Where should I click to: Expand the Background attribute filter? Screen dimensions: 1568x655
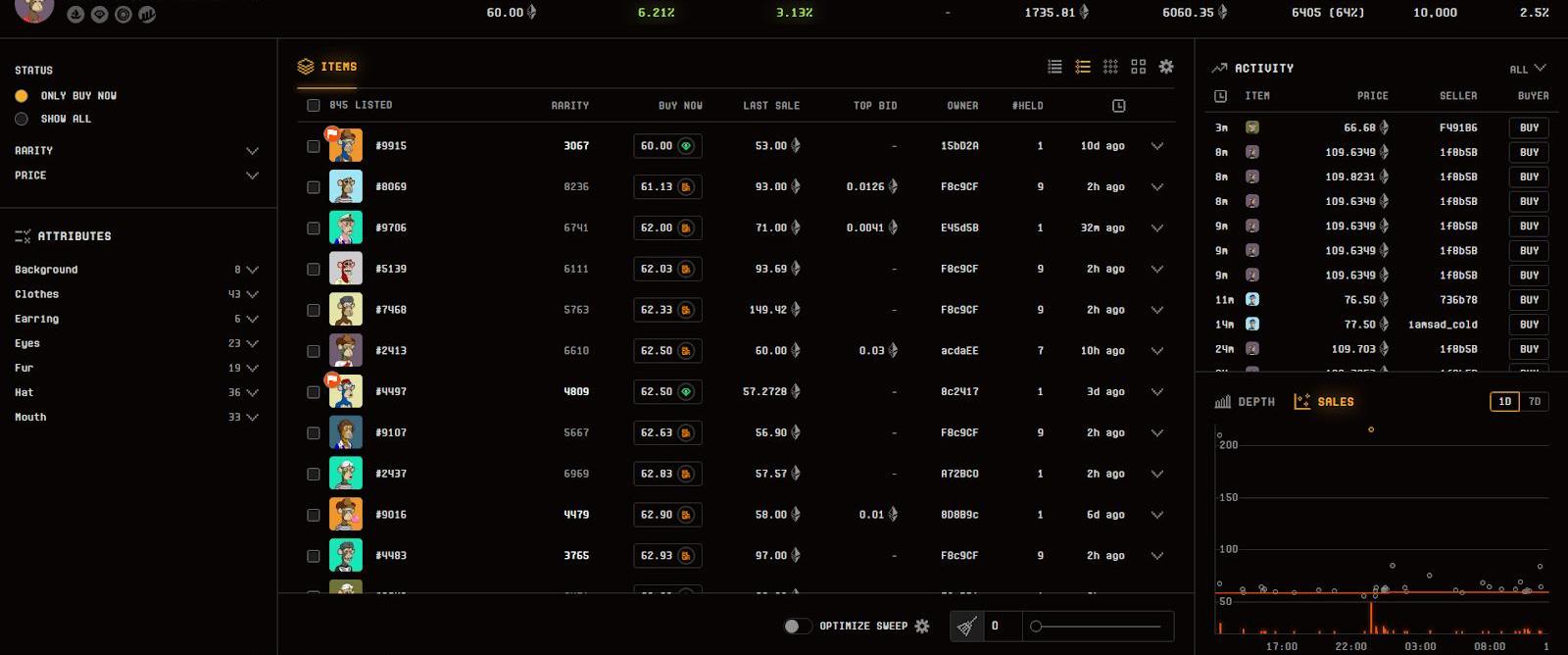(x=252, y=270)
